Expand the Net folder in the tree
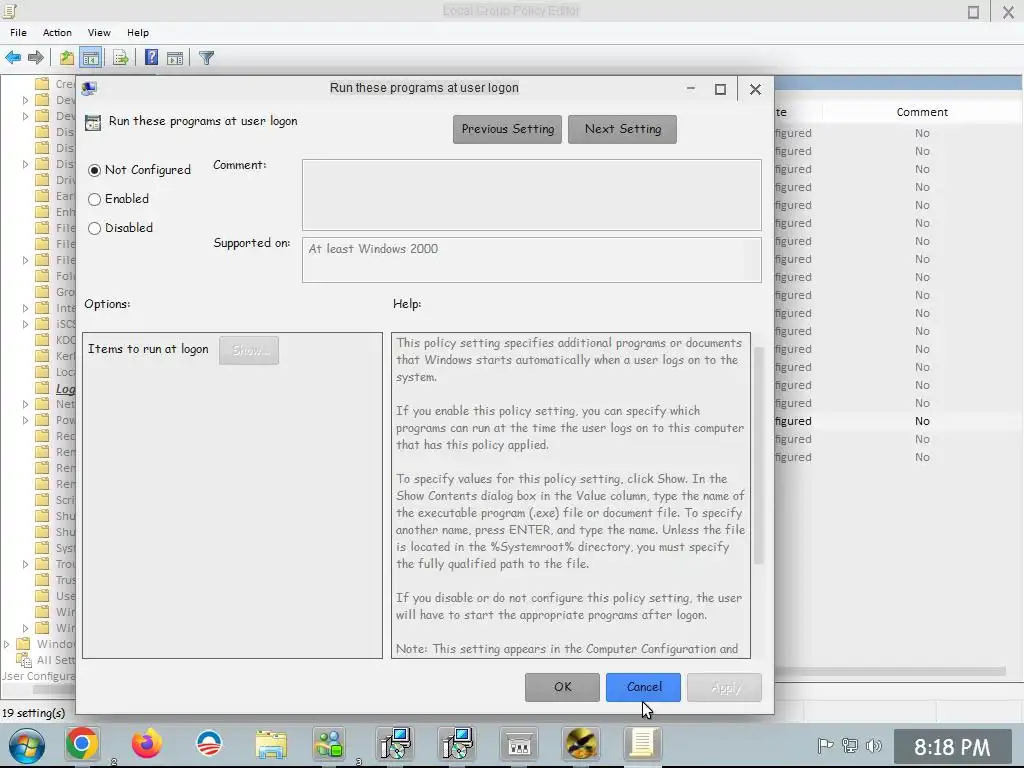 click(25, 404)
